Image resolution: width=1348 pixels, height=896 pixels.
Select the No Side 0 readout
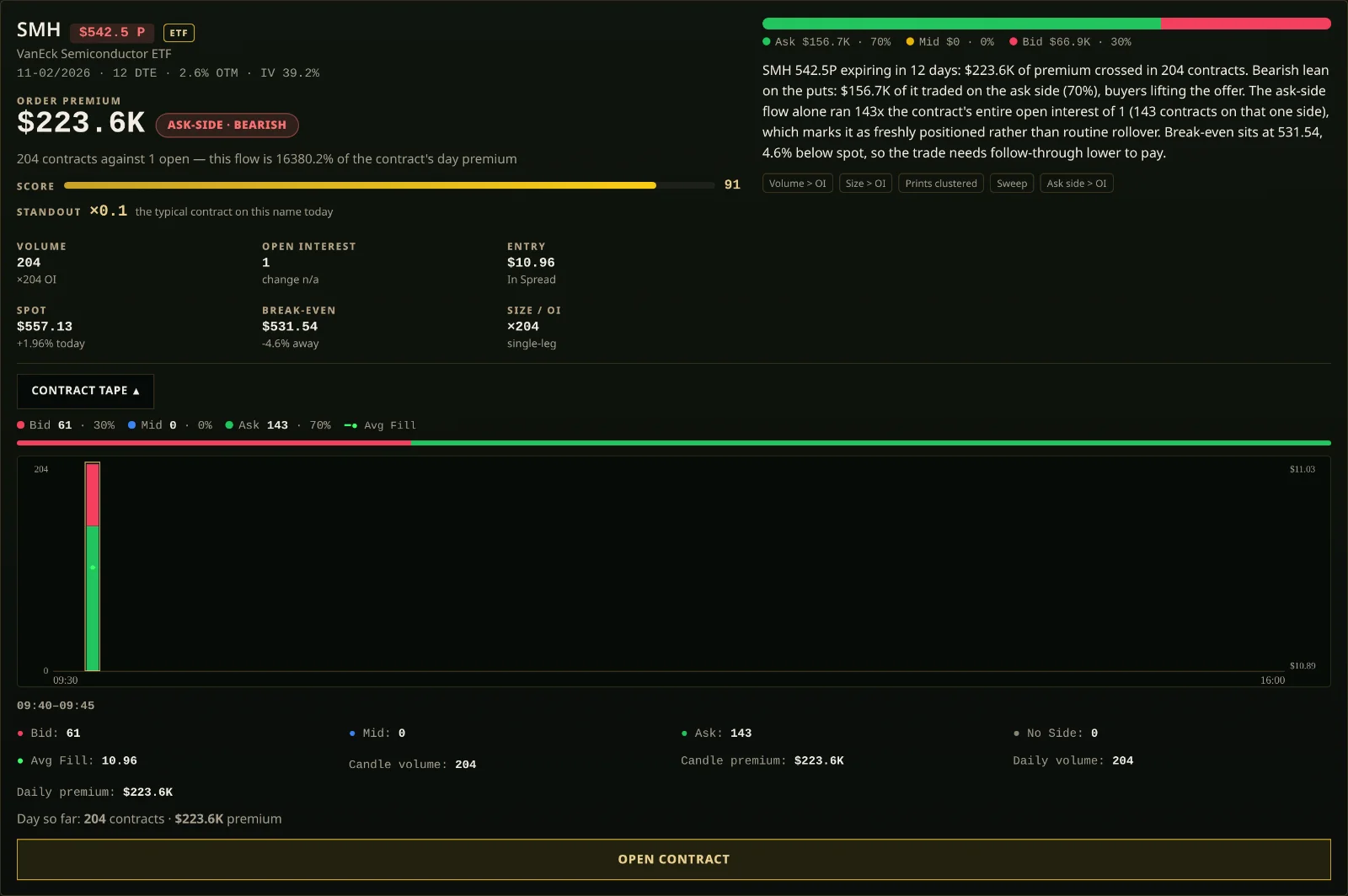pyautogui.click(x=1056, y=733)
